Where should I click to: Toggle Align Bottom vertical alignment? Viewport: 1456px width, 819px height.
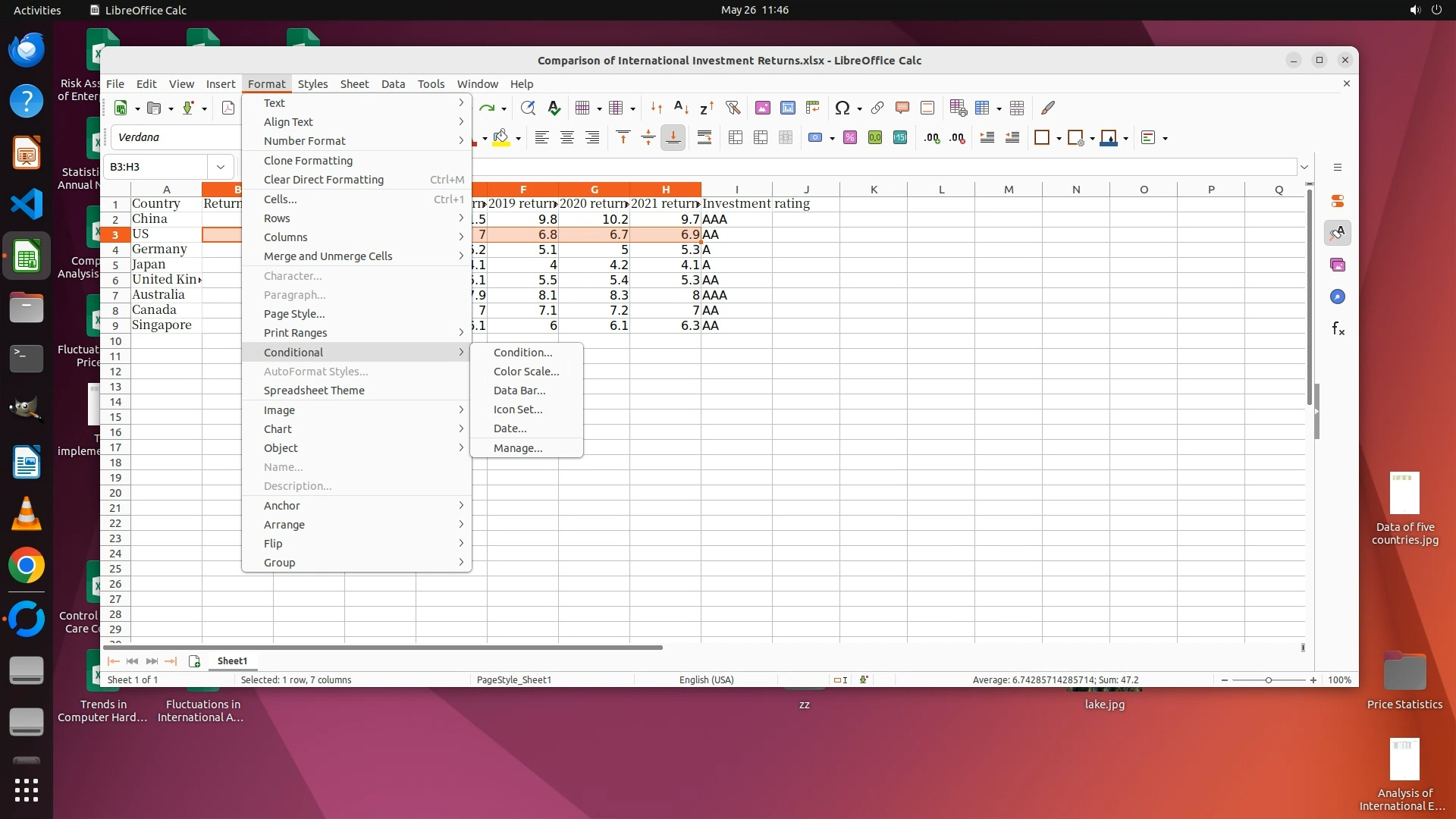tap(673, 137)
